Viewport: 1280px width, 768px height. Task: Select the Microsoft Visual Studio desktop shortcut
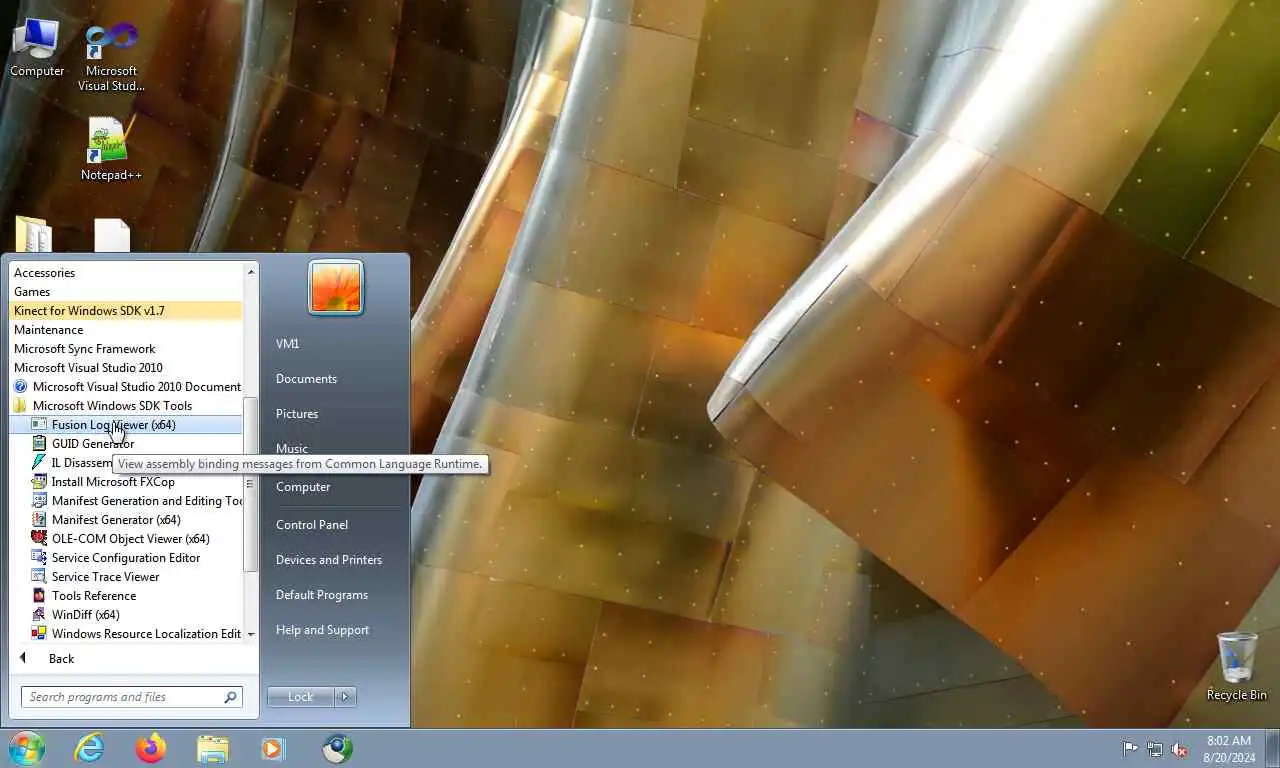coord(111,56)
